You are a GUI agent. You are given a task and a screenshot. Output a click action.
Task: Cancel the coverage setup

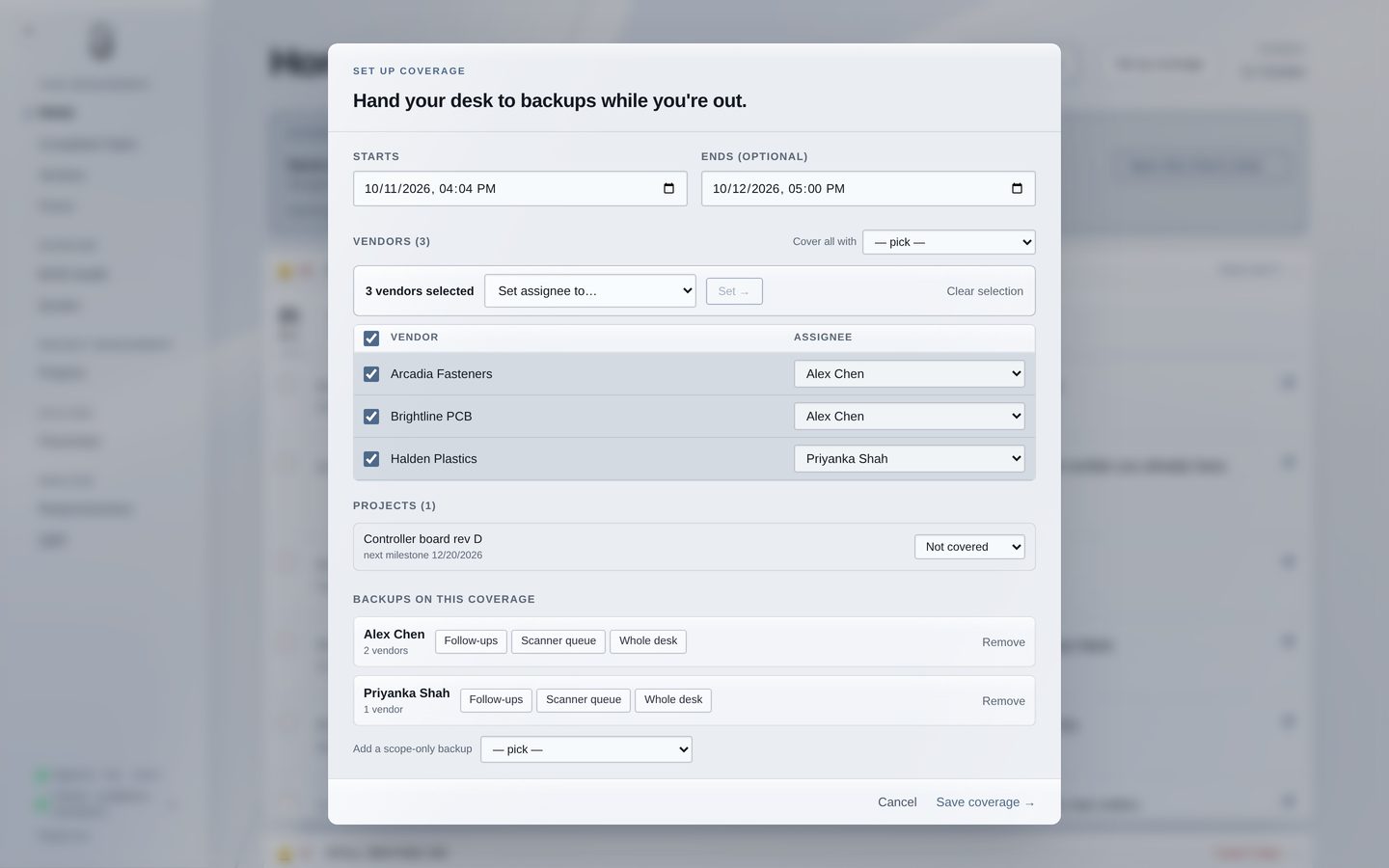(x=897, y=802)
